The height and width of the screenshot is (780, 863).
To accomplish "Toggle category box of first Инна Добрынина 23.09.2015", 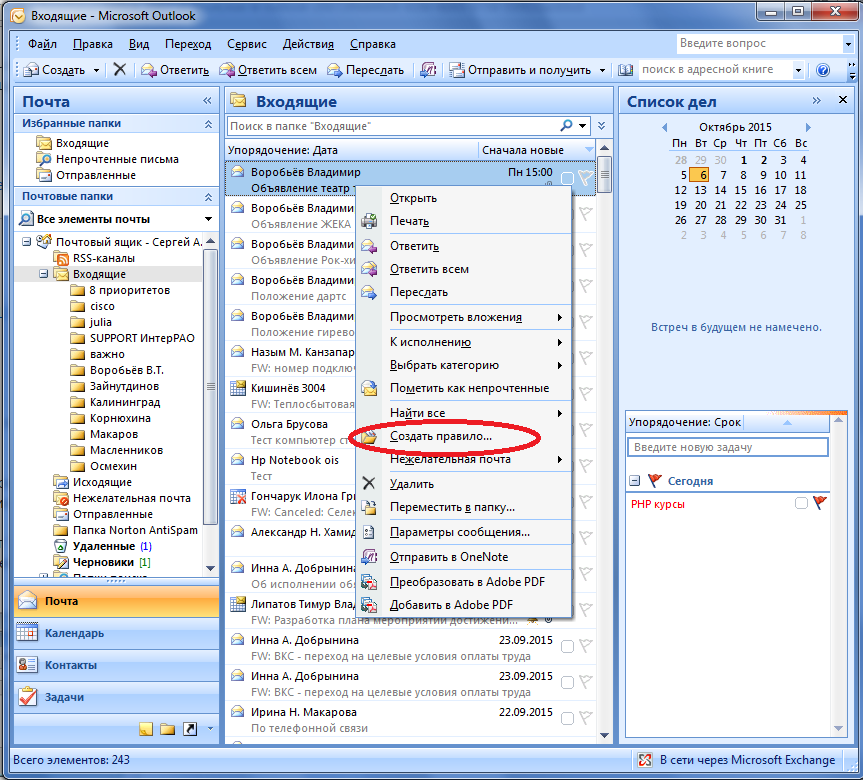I will tap(567, 646).
